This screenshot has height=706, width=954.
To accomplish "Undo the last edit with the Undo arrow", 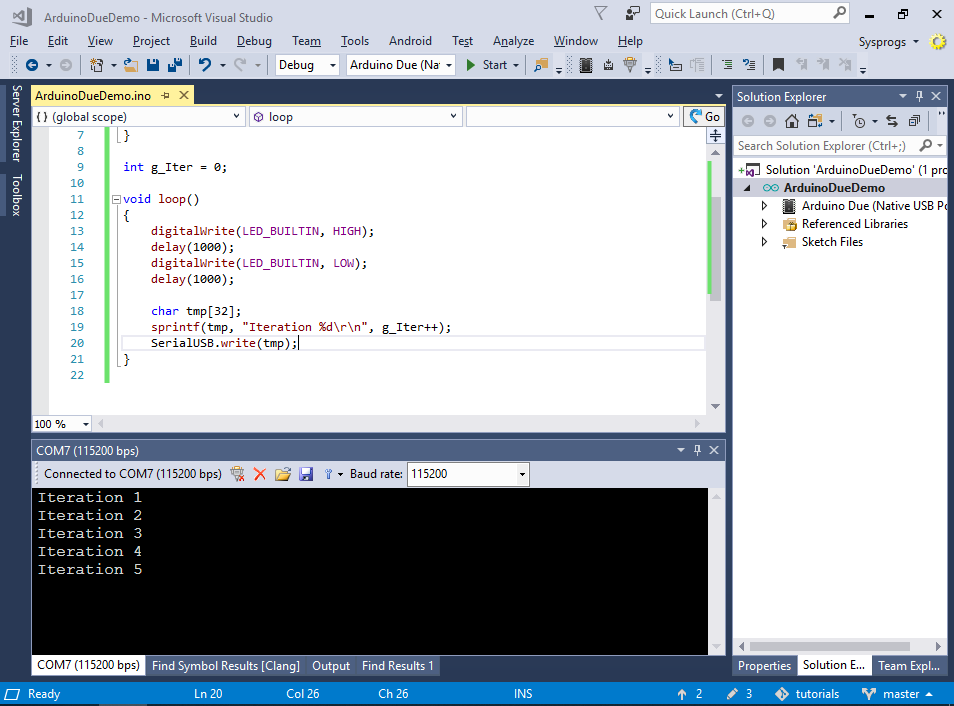I will coord(205,65).
